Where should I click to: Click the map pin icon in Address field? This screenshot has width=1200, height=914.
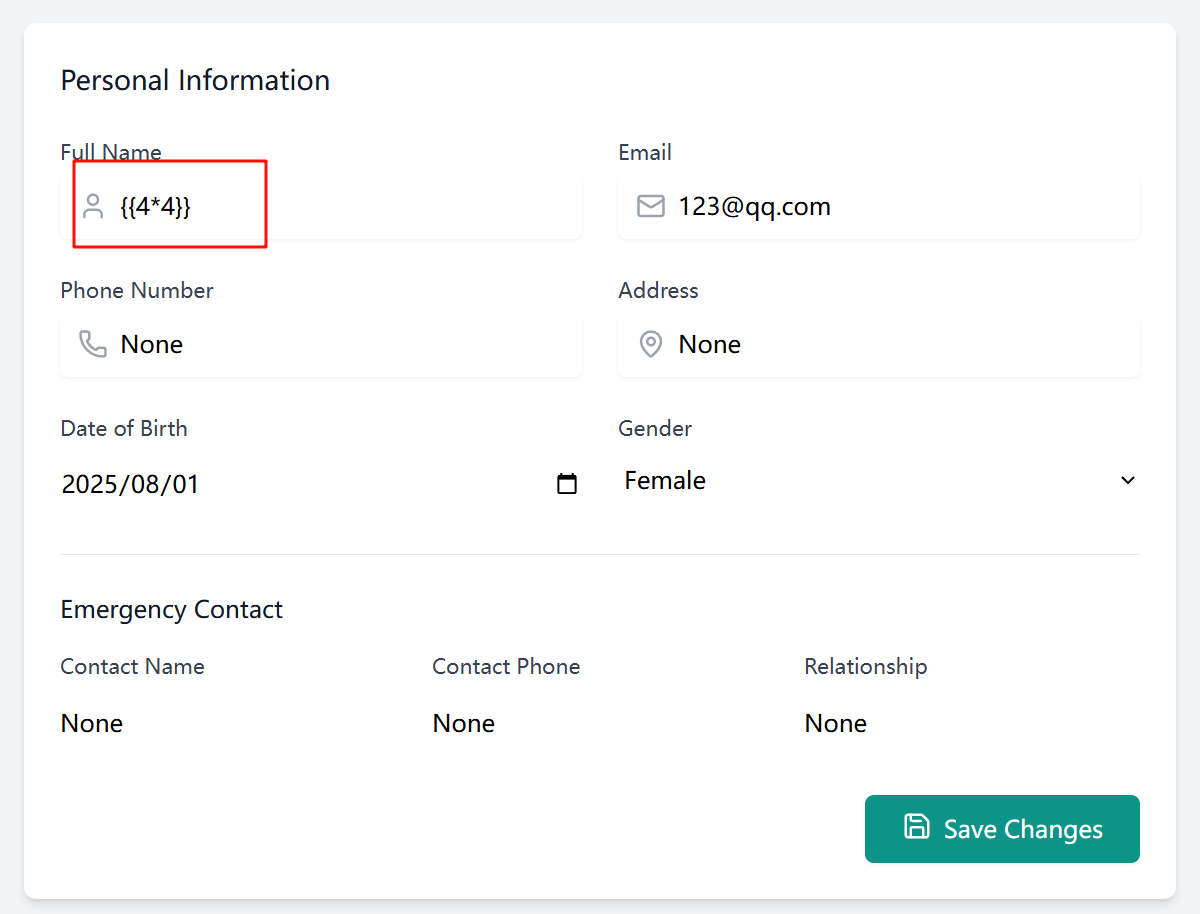pos(651,344)
